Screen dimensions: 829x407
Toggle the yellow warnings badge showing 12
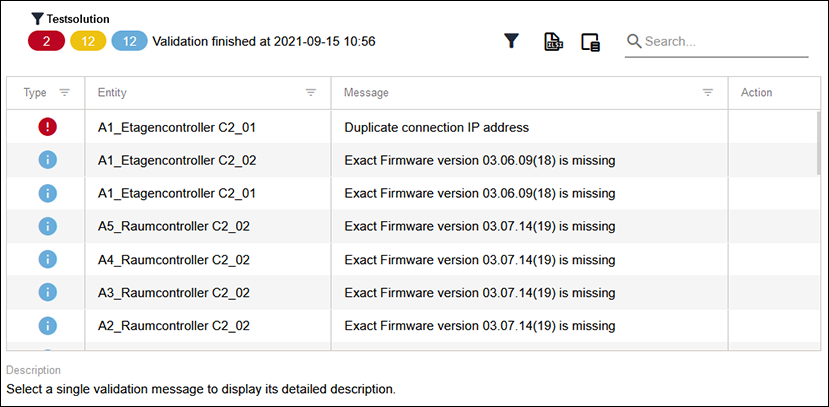pyautogui.click(x=88, y=41)
